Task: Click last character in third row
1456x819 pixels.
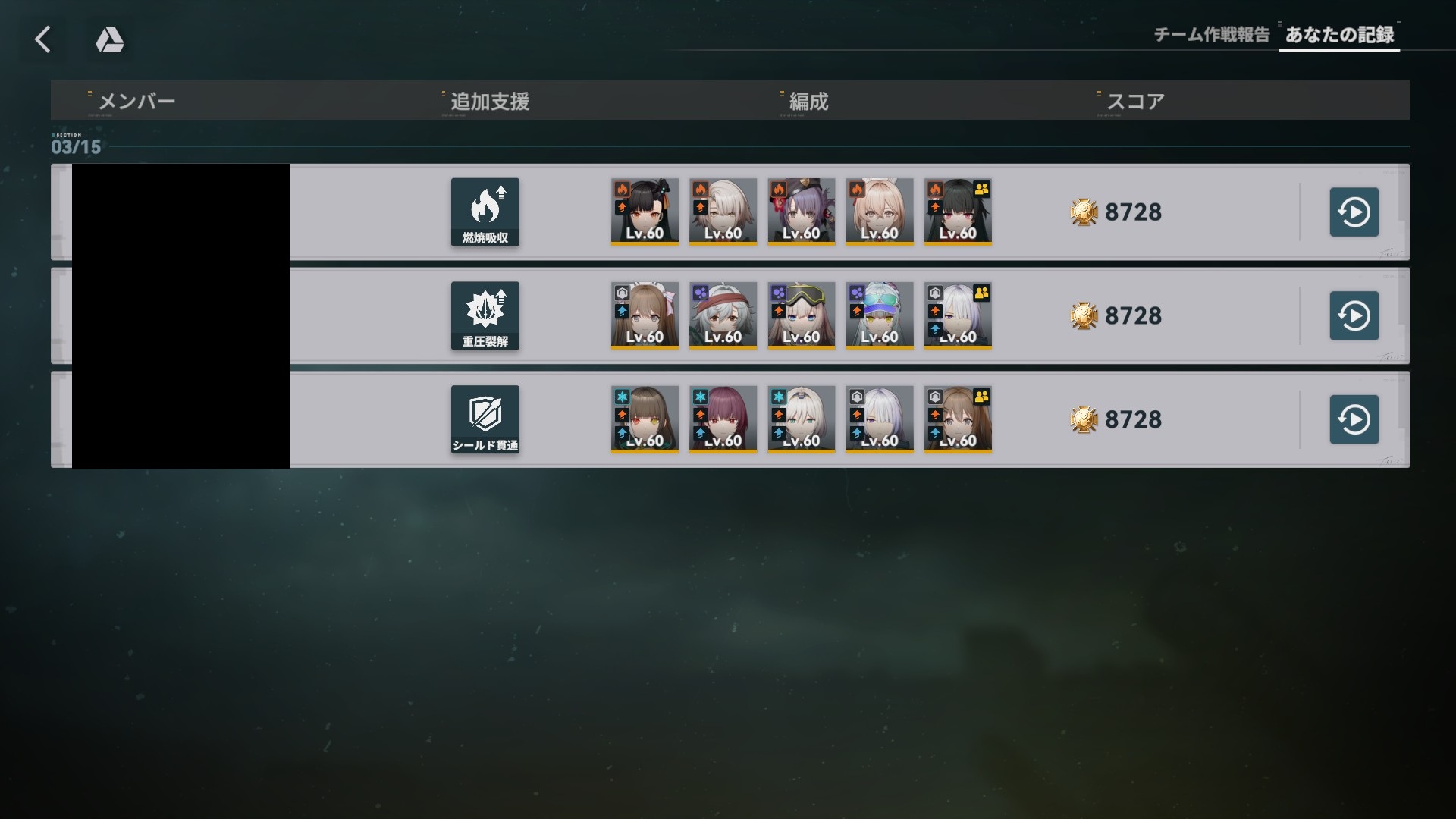Action: pyautogui.click(x=958, y=419)
